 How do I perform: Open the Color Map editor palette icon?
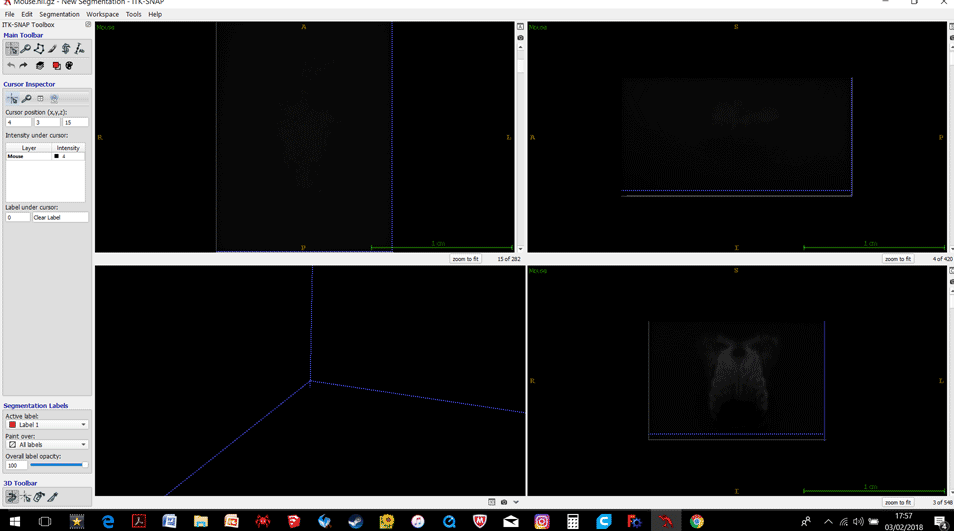69,65
